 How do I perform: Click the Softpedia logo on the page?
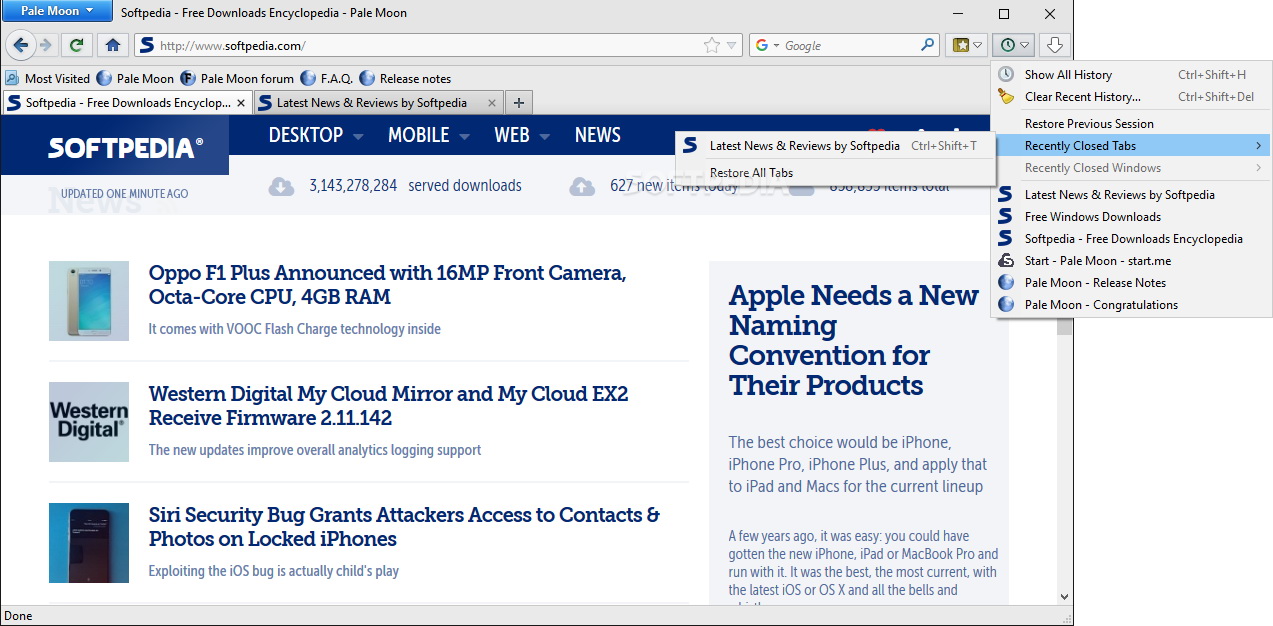click(x=125, y=147)
